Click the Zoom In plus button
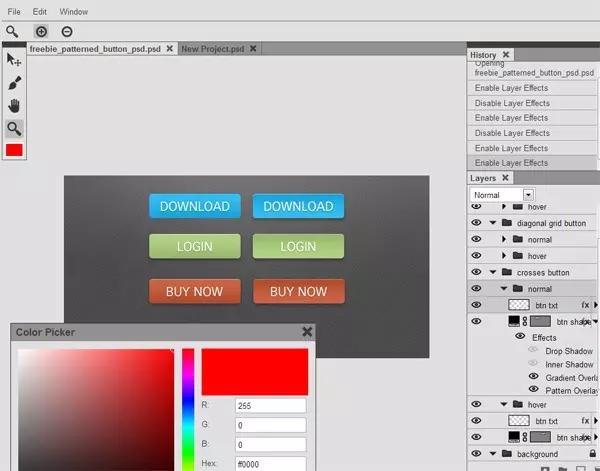600x471 pixels. tap(41, 31)
